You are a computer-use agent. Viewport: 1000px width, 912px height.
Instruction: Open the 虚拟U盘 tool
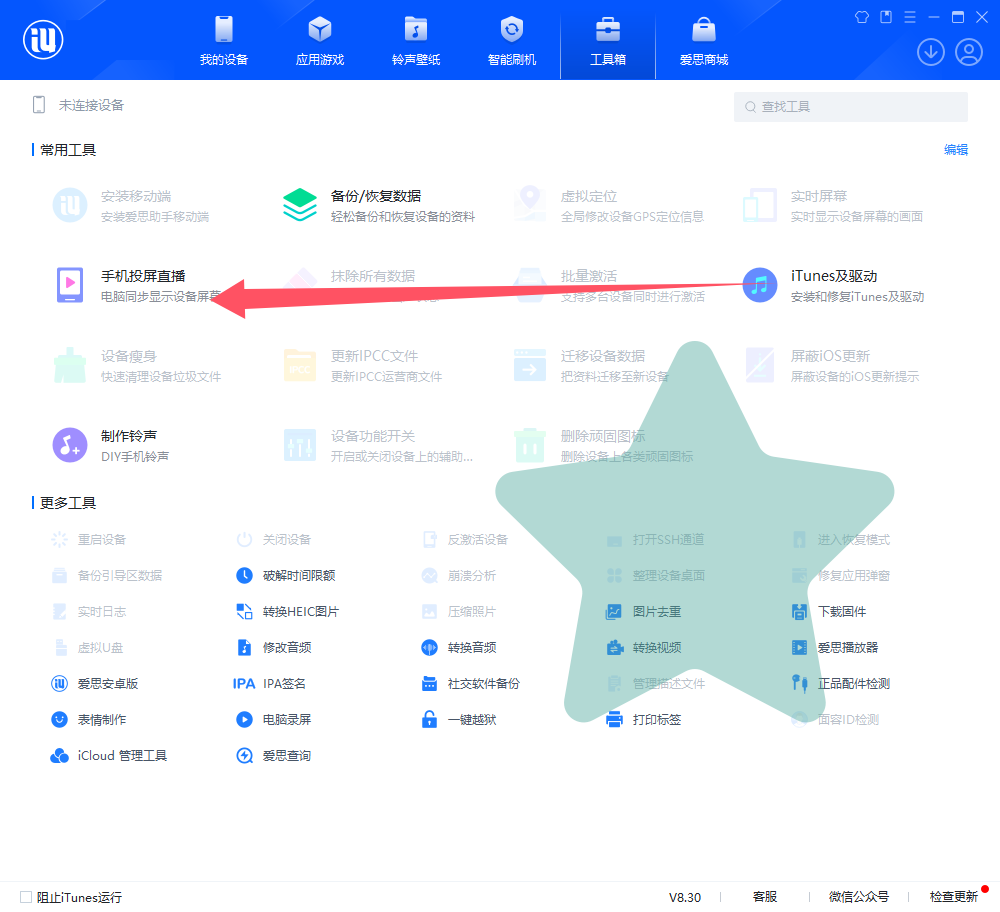pyautogui.click(x=87, y=647)
